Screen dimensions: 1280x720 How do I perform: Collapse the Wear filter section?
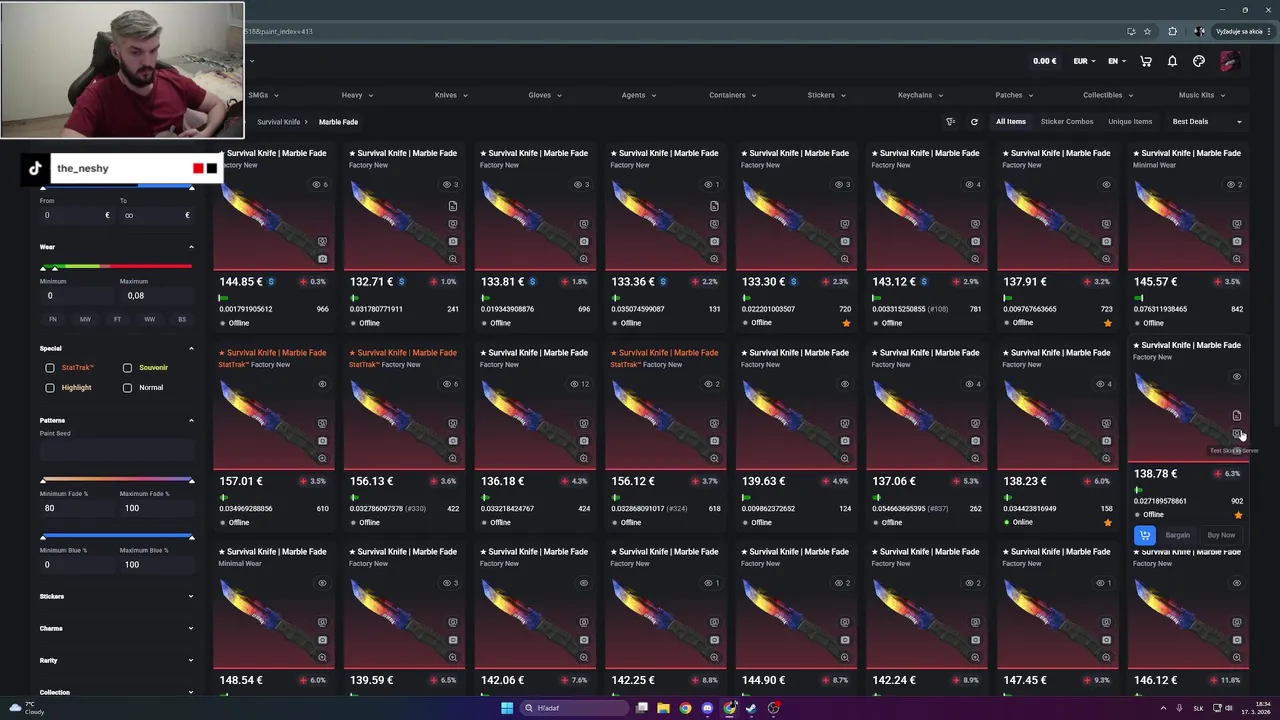pyautogui.click(x=191, y=247)
